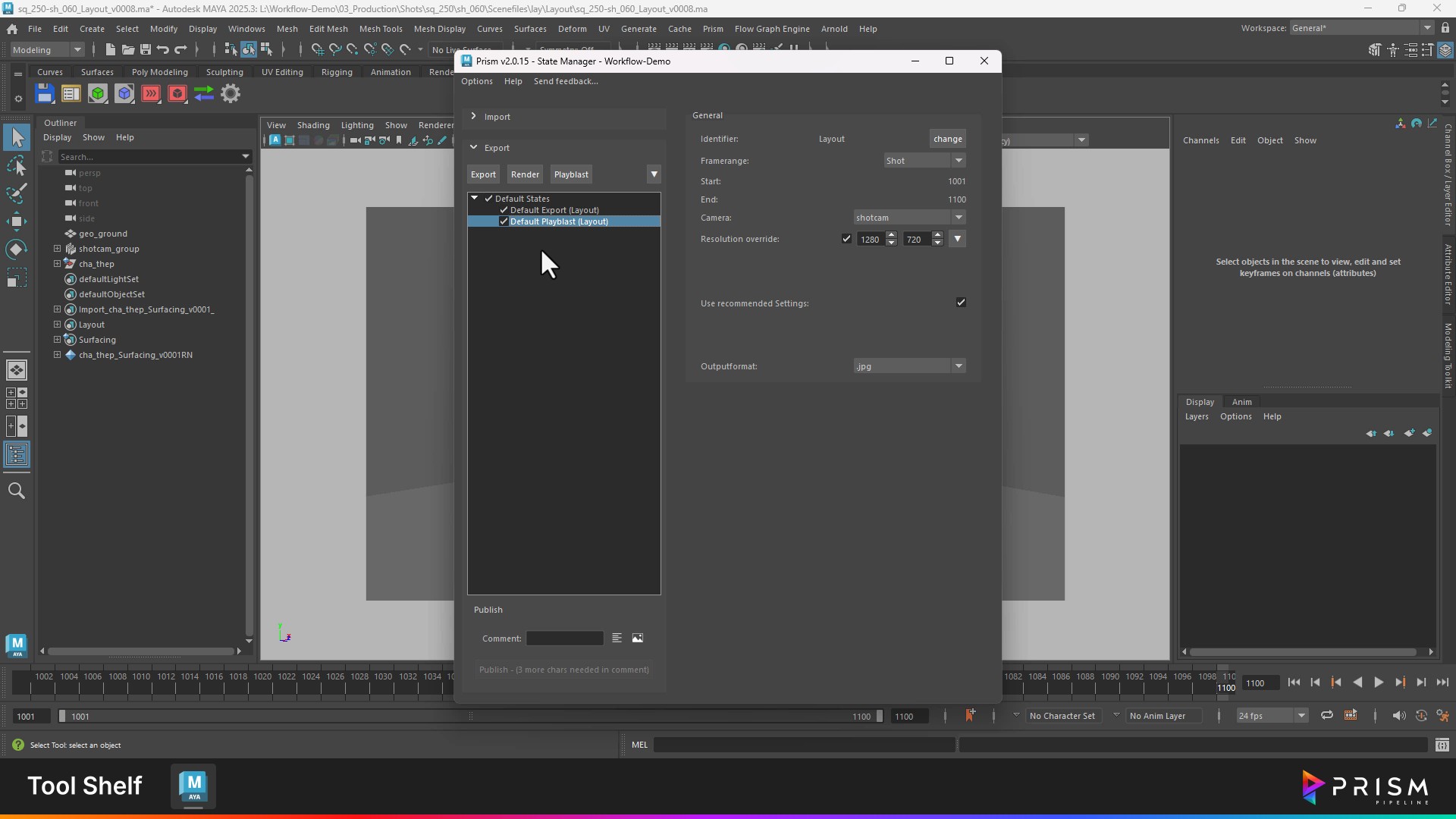Image resolution: width=1456 pixels, height=819 pixels.
Task: Click the Playblast create button
Action: click(571, 174)
